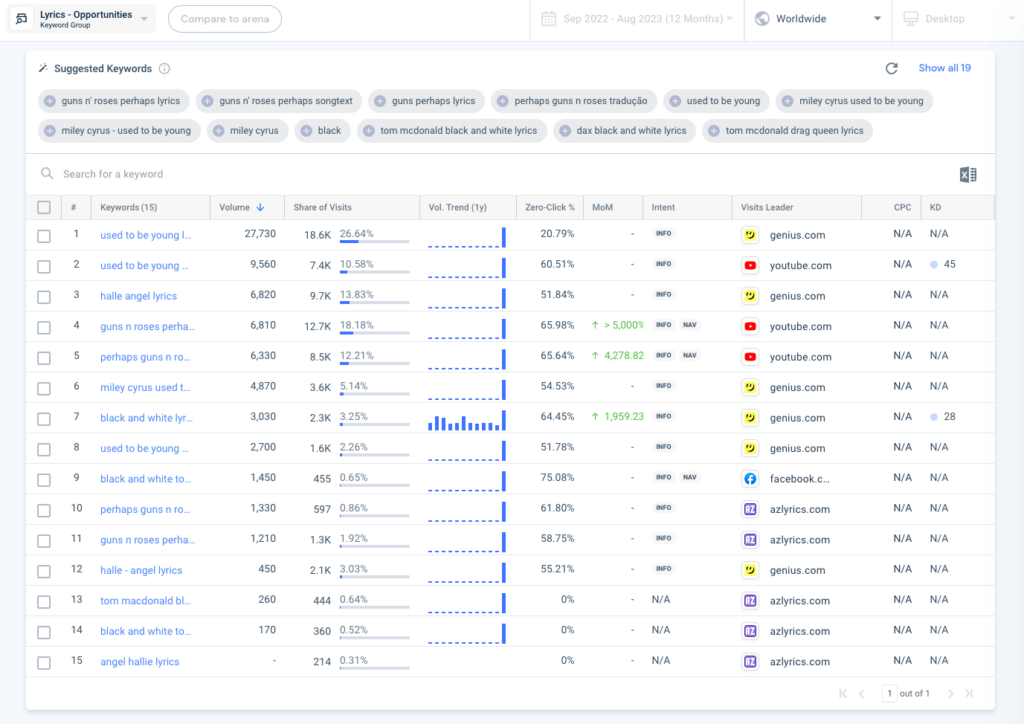The height and width of the screenshot is (724, 1024).
Task: Click the share of visits bar for row 1
Action: pyautogui.click(x=374, y=242)
